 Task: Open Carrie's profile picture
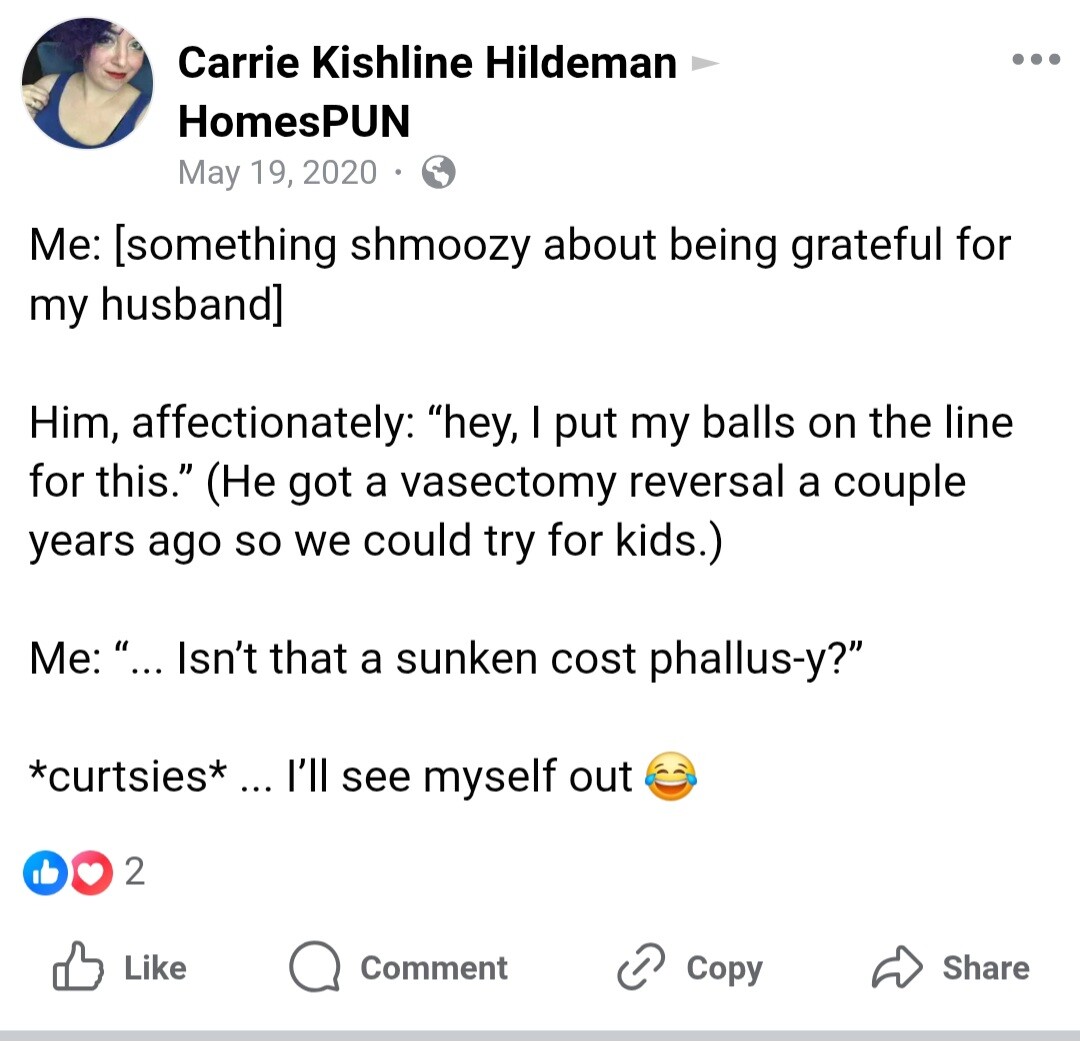(87, 83)
